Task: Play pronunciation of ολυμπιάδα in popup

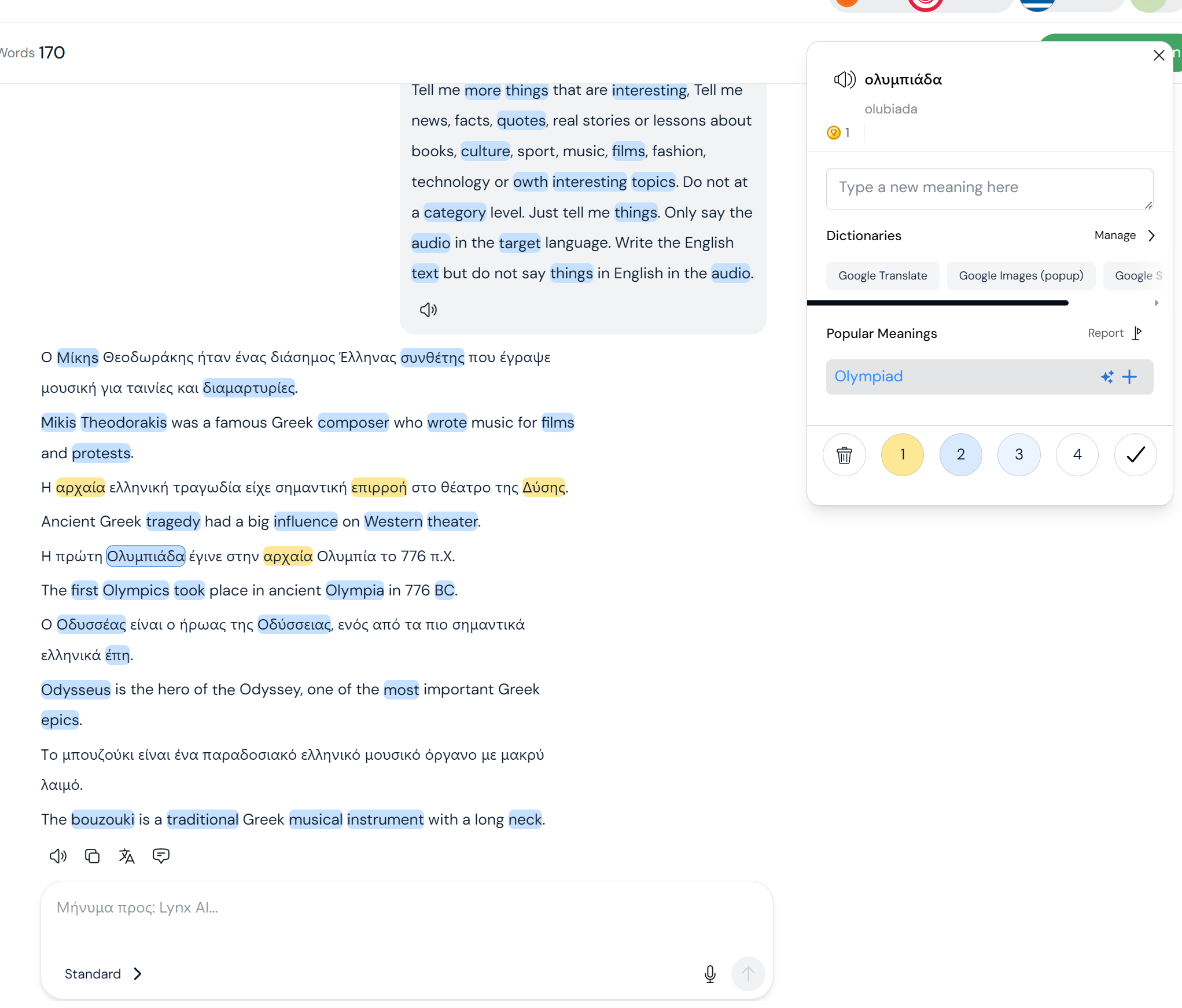Action: tap(844, 79)
